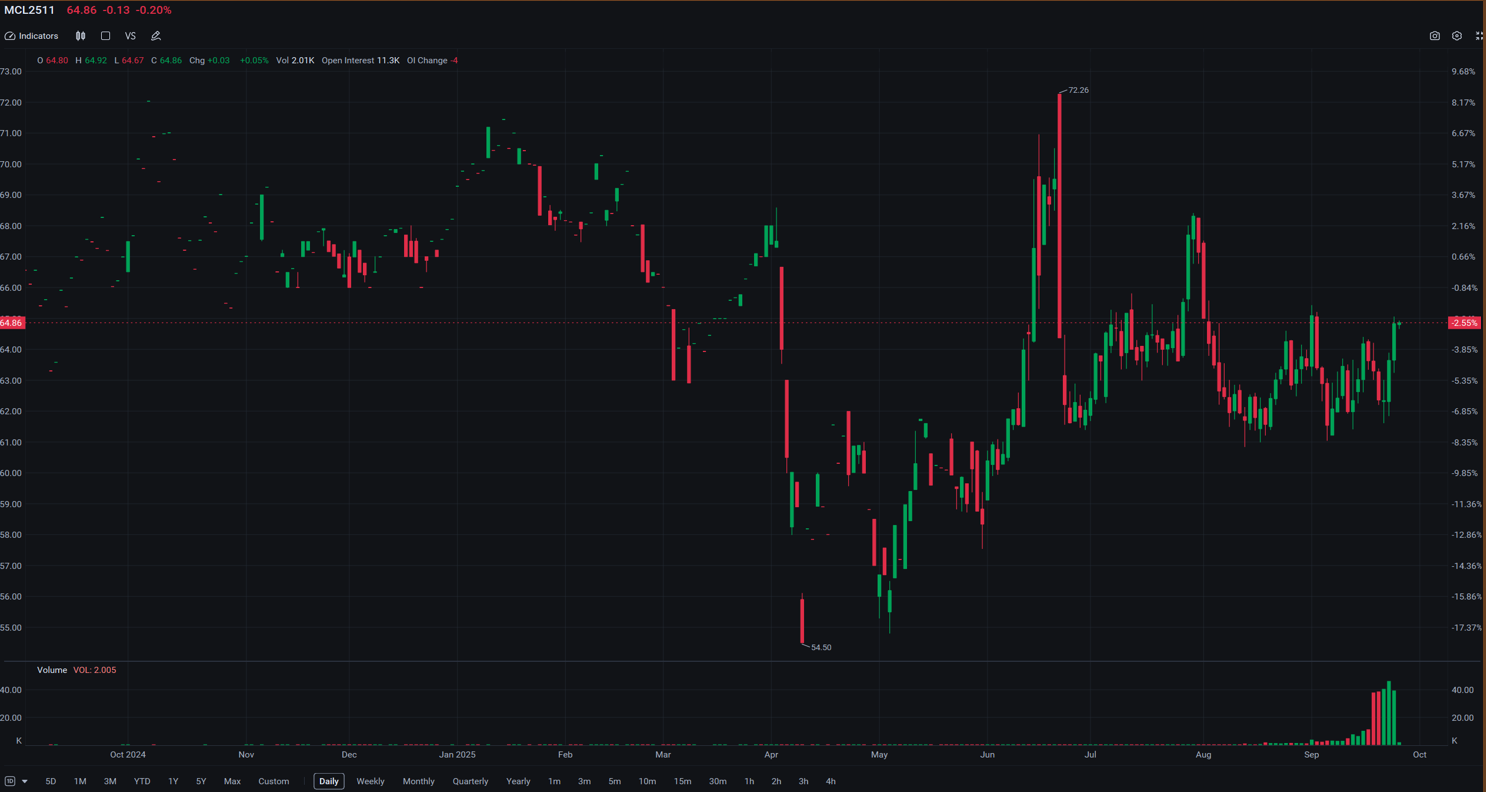Expand the 1D interval dropdown arrow

(24, 782)
